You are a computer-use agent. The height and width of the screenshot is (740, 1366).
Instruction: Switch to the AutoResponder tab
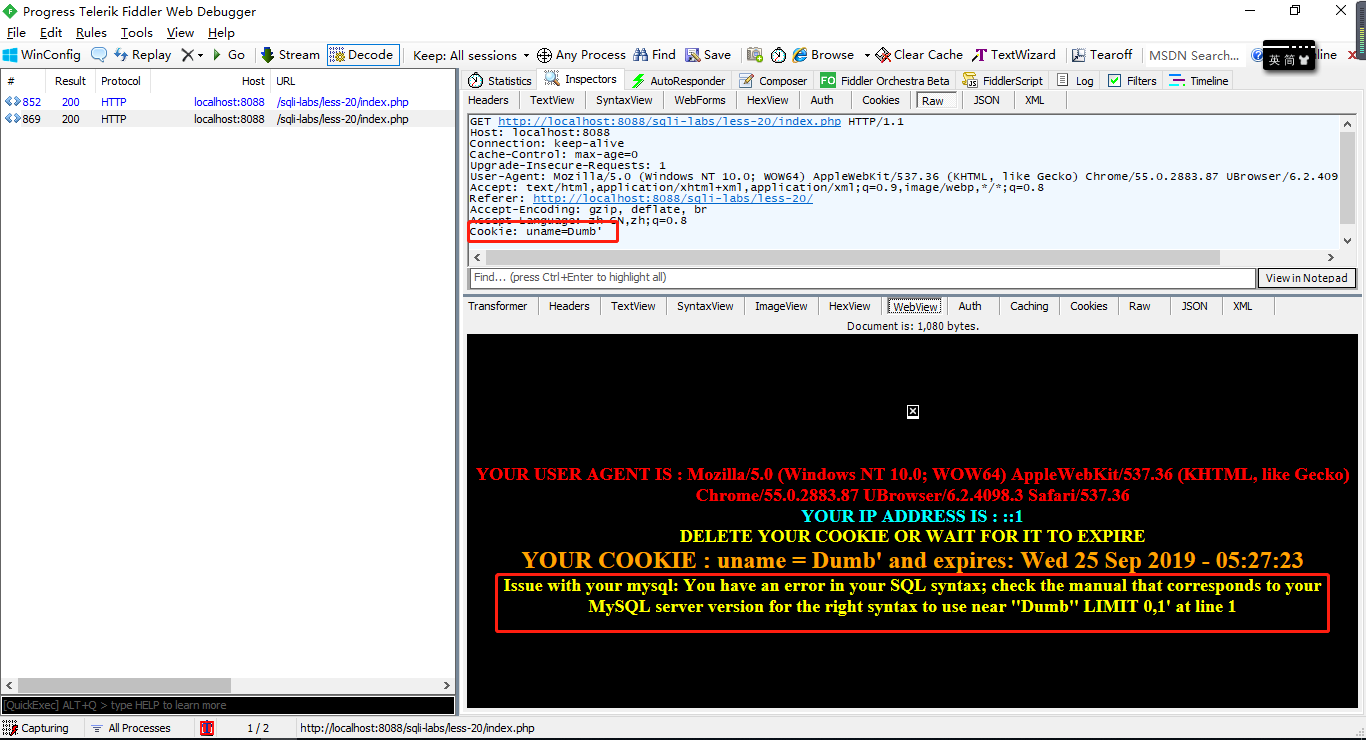(677, 81)
